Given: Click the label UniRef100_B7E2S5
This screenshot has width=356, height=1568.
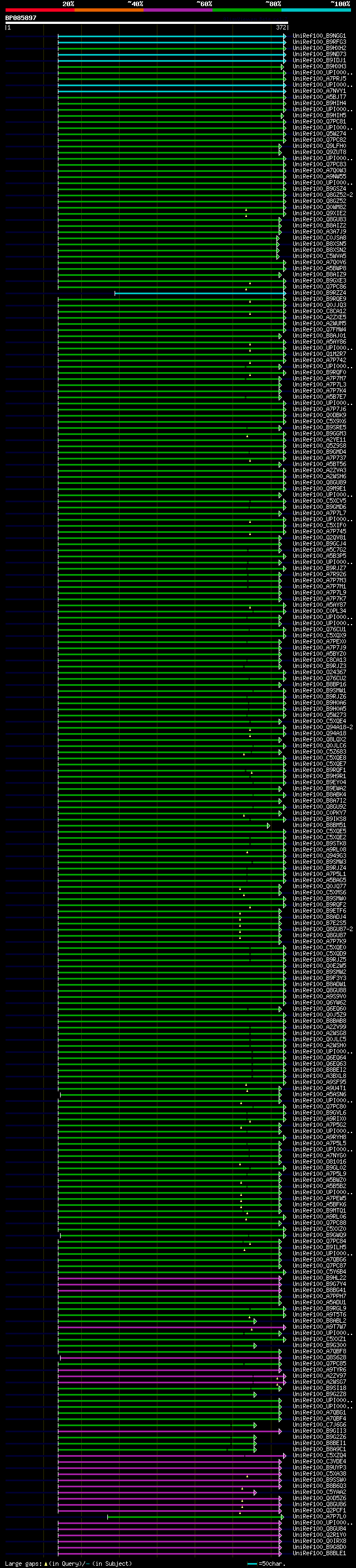Looking at the screenshot, I should click(x=319, y=923).
